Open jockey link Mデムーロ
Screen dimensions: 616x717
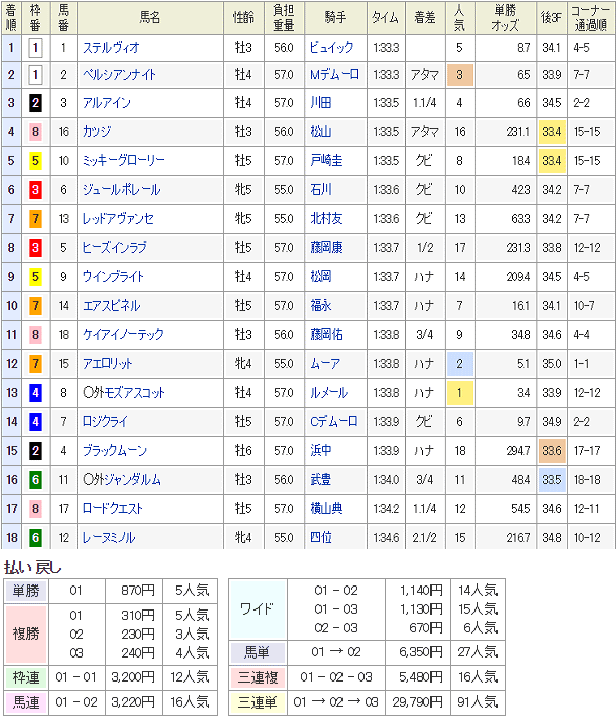point(334,75)
